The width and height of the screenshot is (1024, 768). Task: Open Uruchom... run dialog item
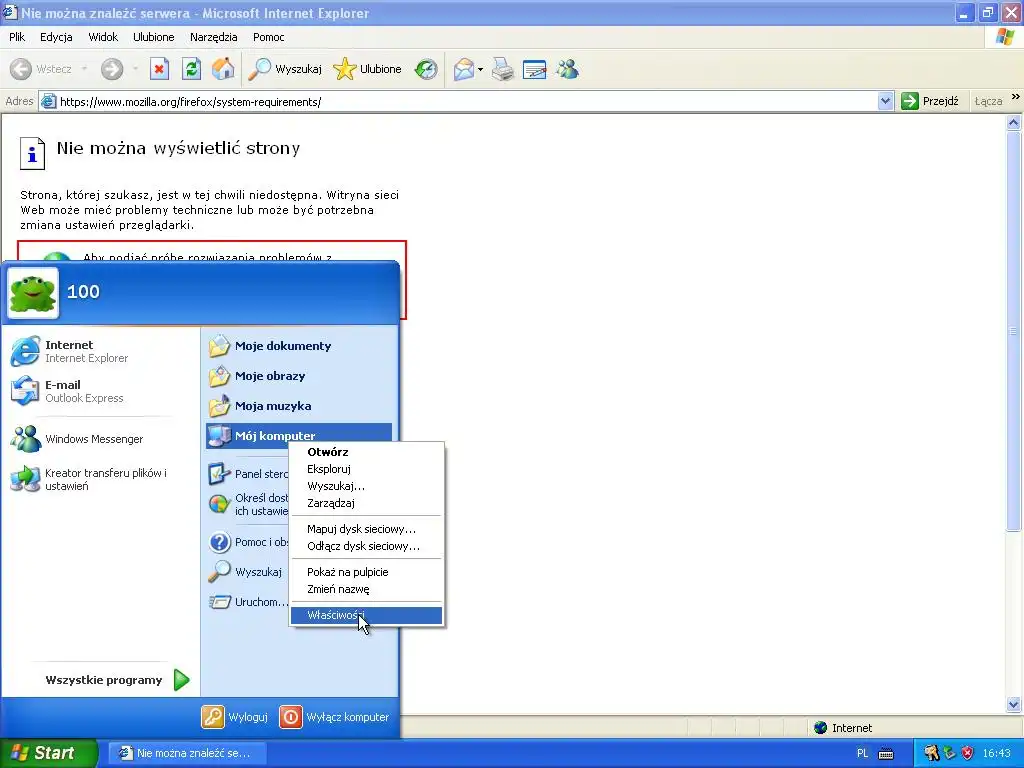[x=248, y=602]
